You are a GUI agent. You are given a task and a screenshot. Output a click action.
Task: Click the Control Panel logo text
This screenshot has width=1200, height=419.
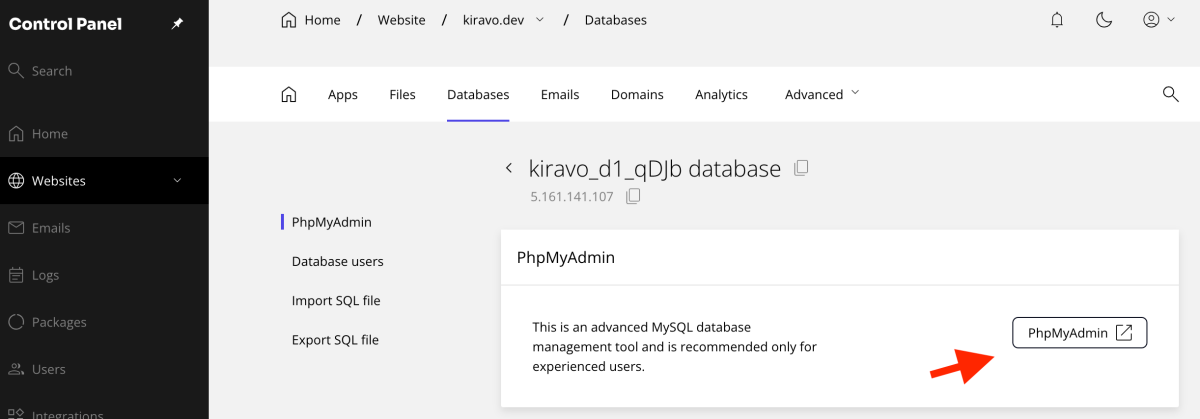point(65,23)
